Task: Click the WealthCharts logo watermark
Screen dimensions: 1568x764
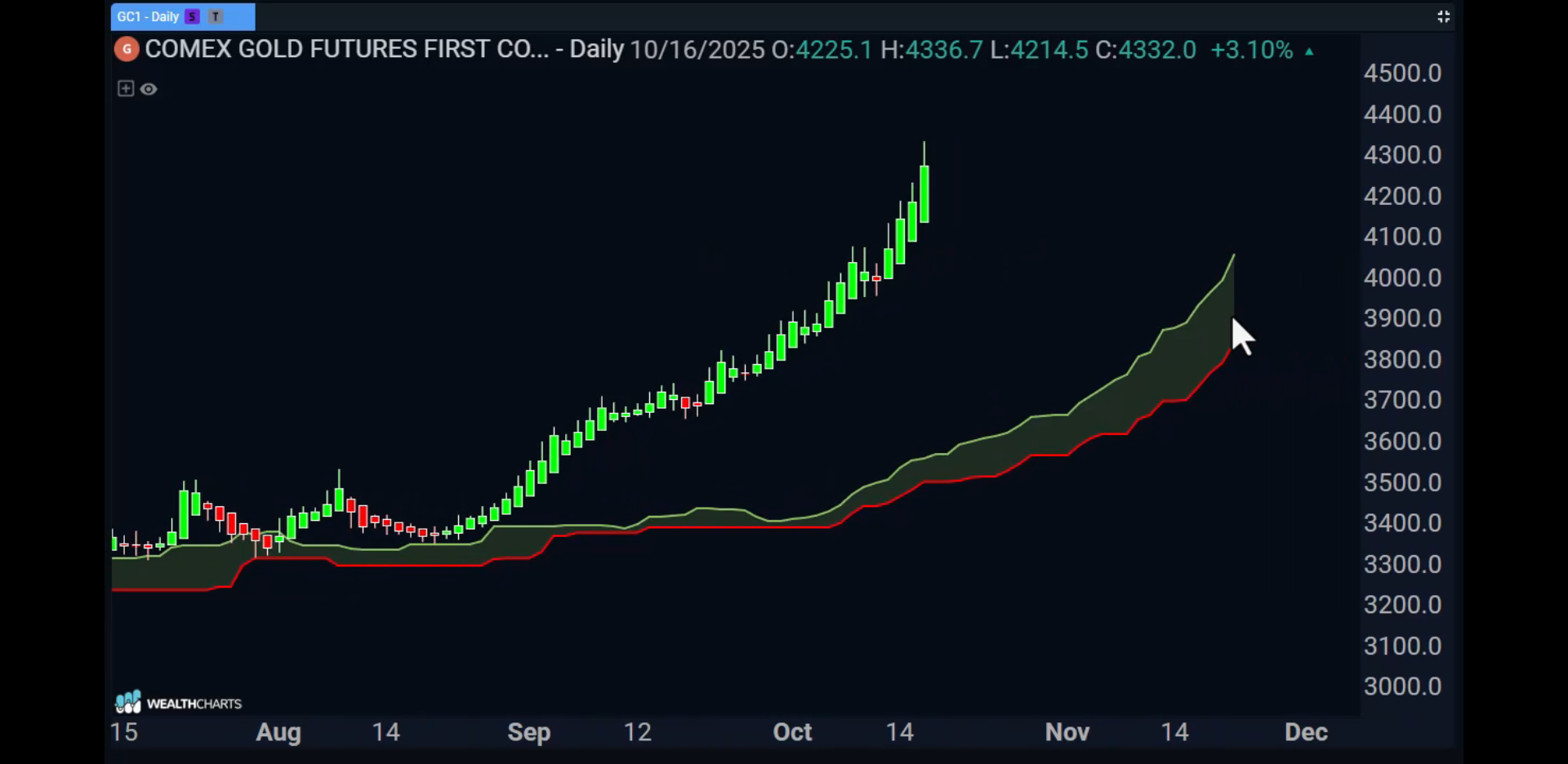Action: [179, 703]
